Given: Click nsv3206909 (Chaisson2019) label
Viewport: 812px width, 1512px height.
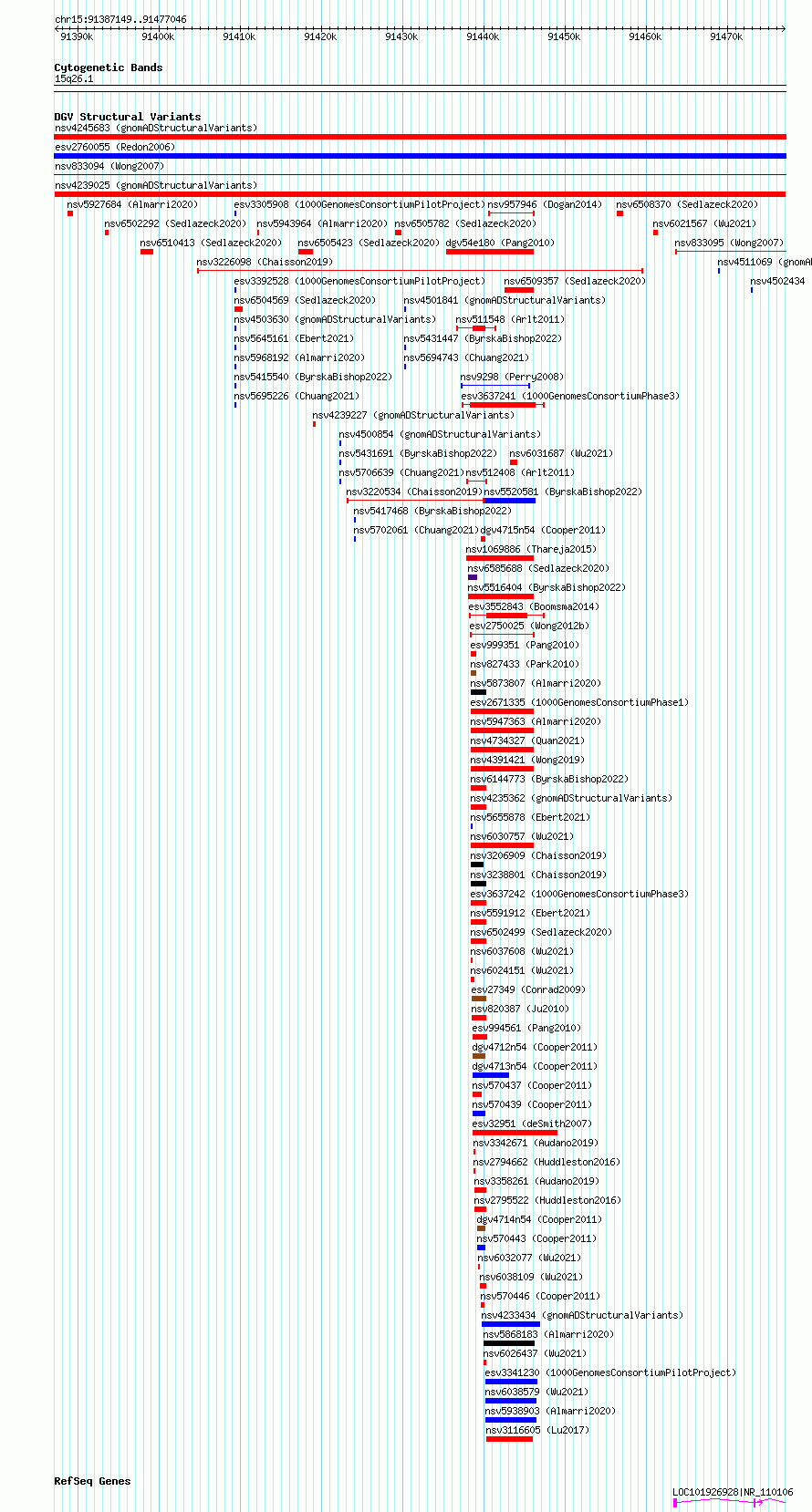Looking at the screenshot, I should [538, 855].
